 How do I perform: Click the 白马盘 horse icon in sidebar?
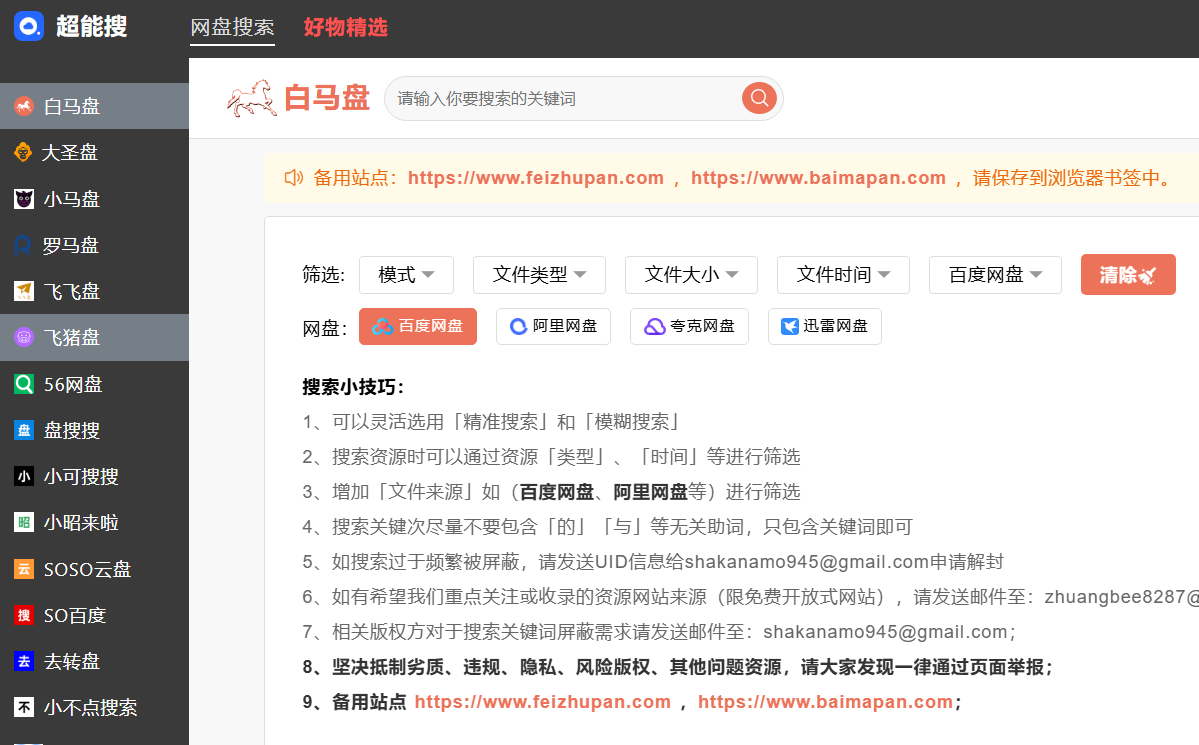(24, 106)
